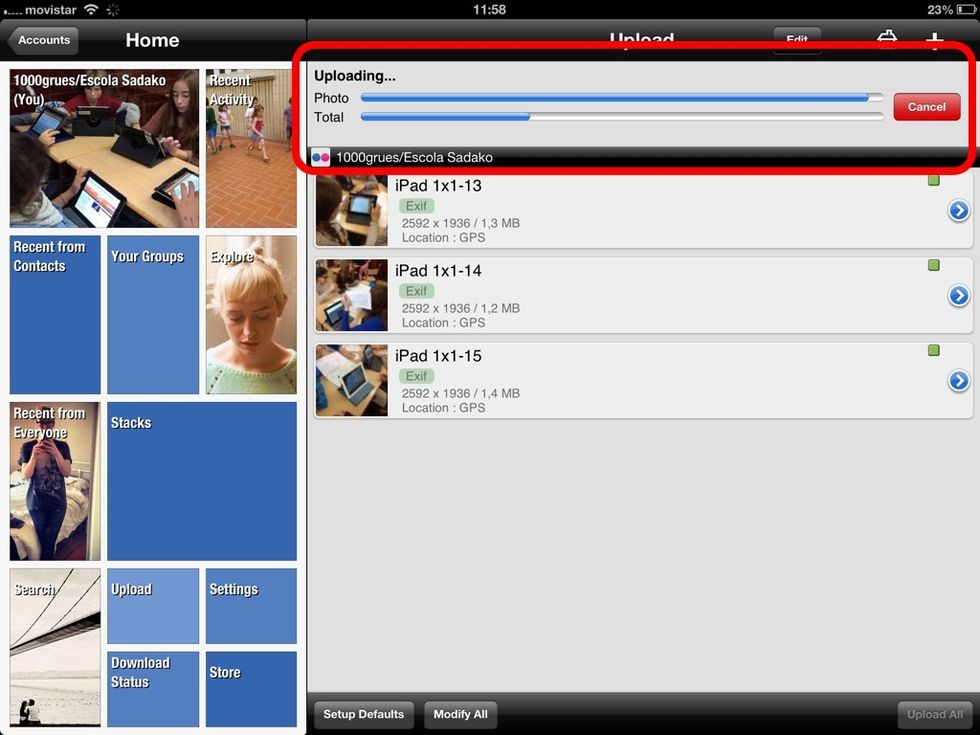Click the Photo upload progress bar
980x735 pixels.
621,98
